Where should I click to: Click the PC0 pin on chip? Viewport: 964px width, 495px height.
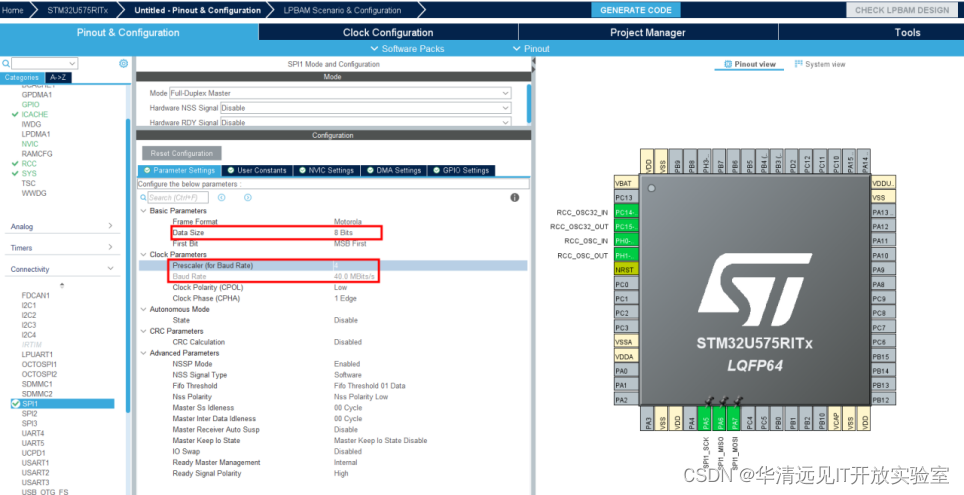click(x=626, y=284)
